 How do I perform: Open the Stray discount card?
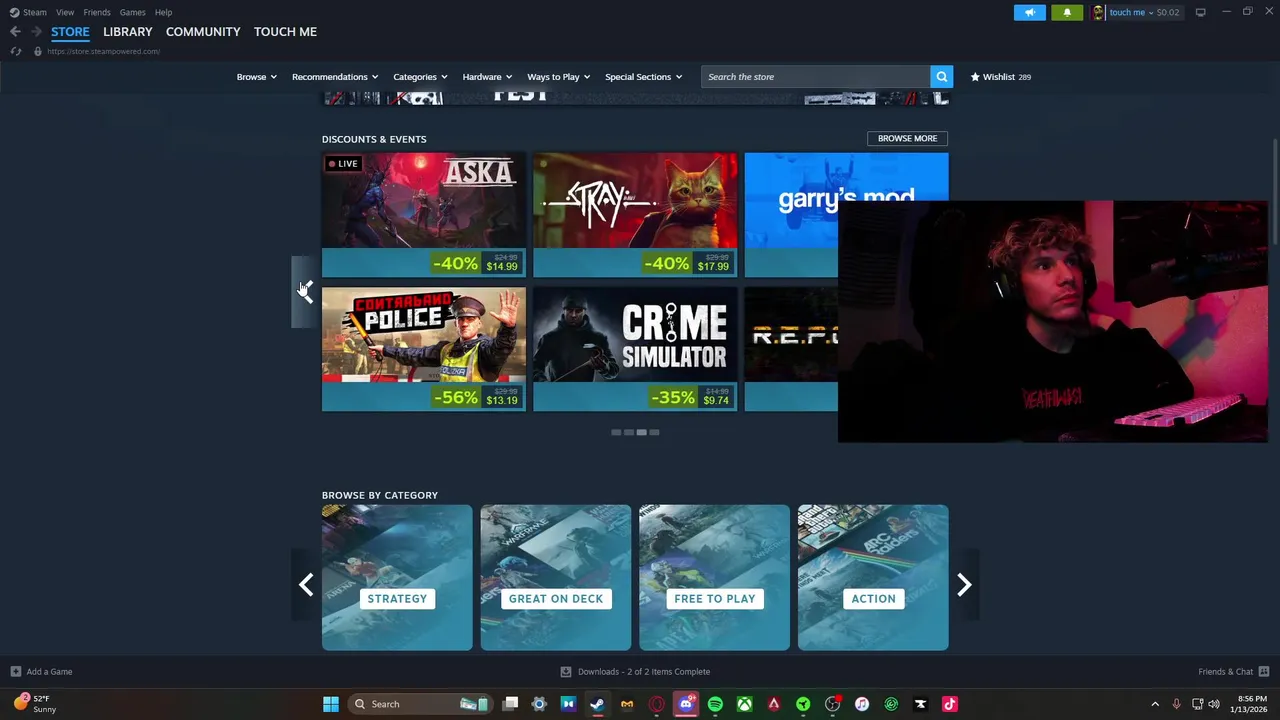[635, 214]
